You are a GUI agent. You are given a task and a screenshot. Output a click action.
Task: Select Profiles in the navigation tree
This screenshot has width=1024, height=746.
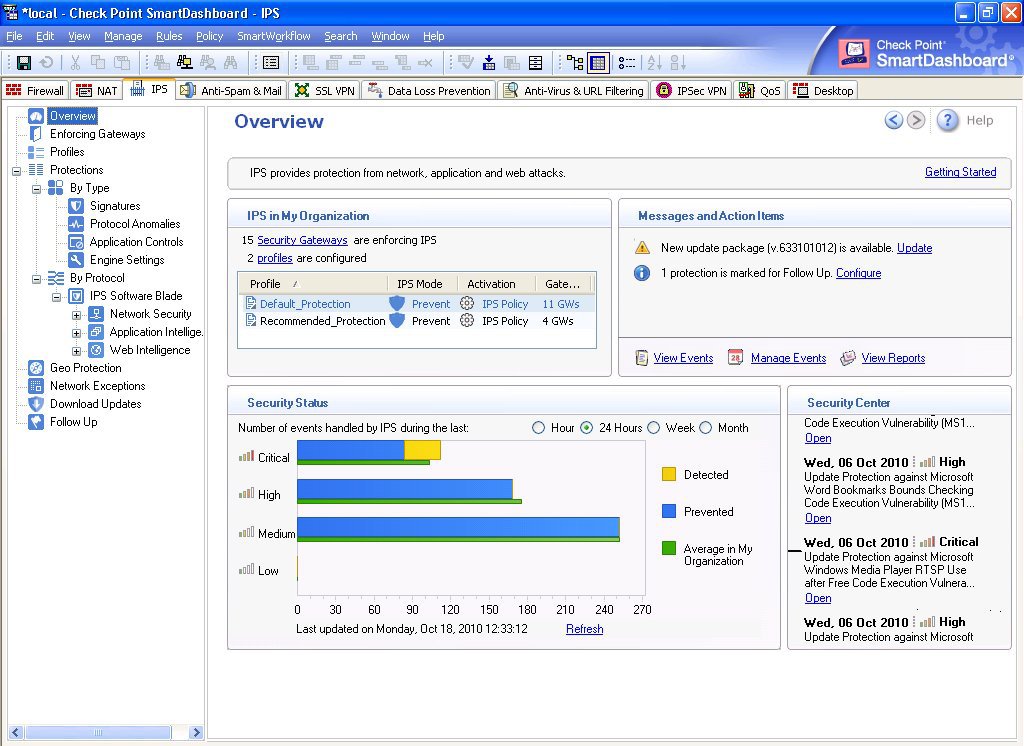point(67,152)
